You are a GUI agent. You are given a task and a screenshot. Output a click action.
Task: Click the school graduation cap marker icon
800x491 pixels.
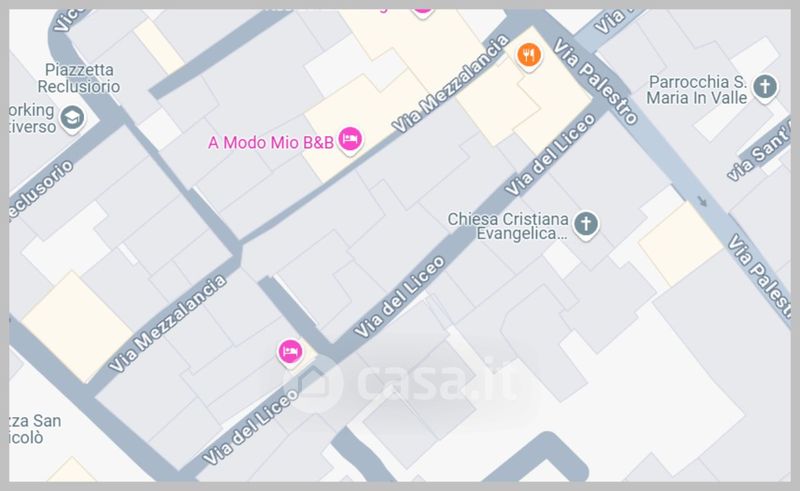point(72,119)
